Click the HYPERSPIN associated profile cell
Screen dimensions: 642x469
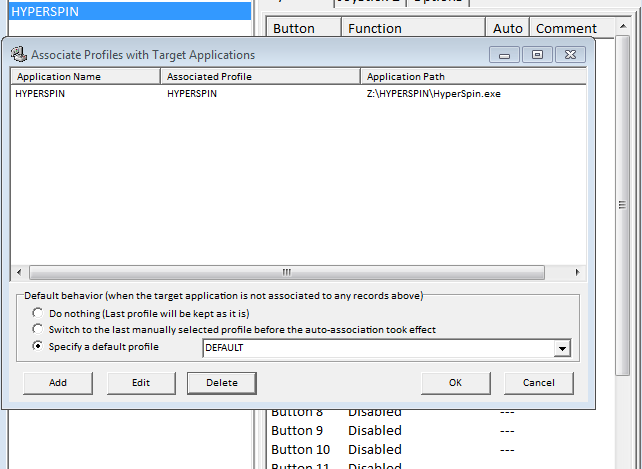pos(192,94)
